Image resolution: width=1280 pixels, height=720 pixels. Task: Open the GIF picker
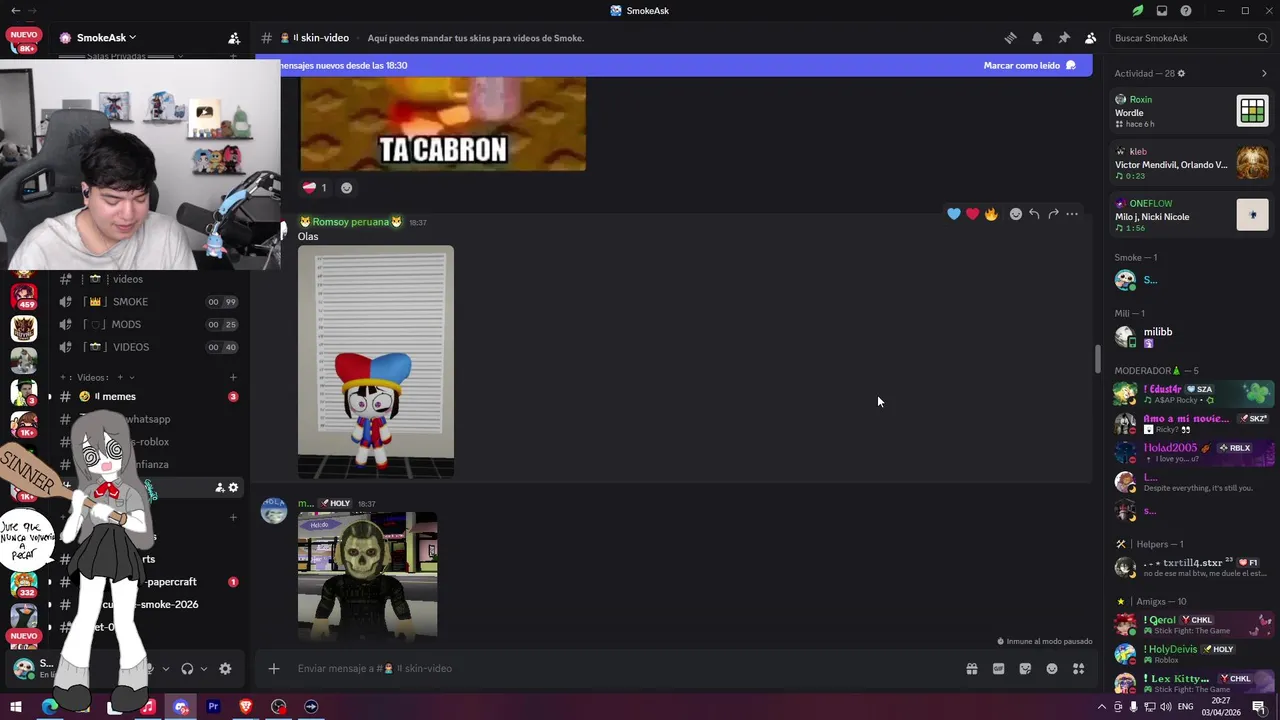998,669
